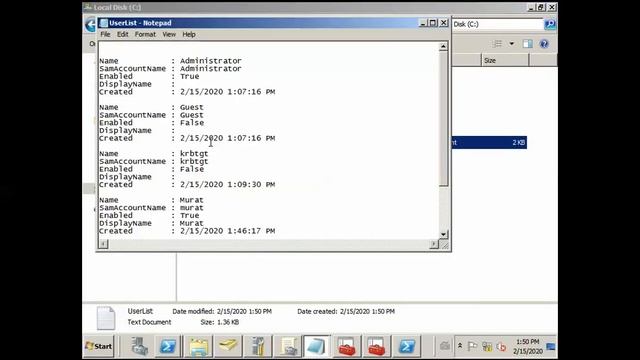Click the yellow open-folder taskbar icon
640x360 pixels.
pyautogui.click(x=228, y=346)
